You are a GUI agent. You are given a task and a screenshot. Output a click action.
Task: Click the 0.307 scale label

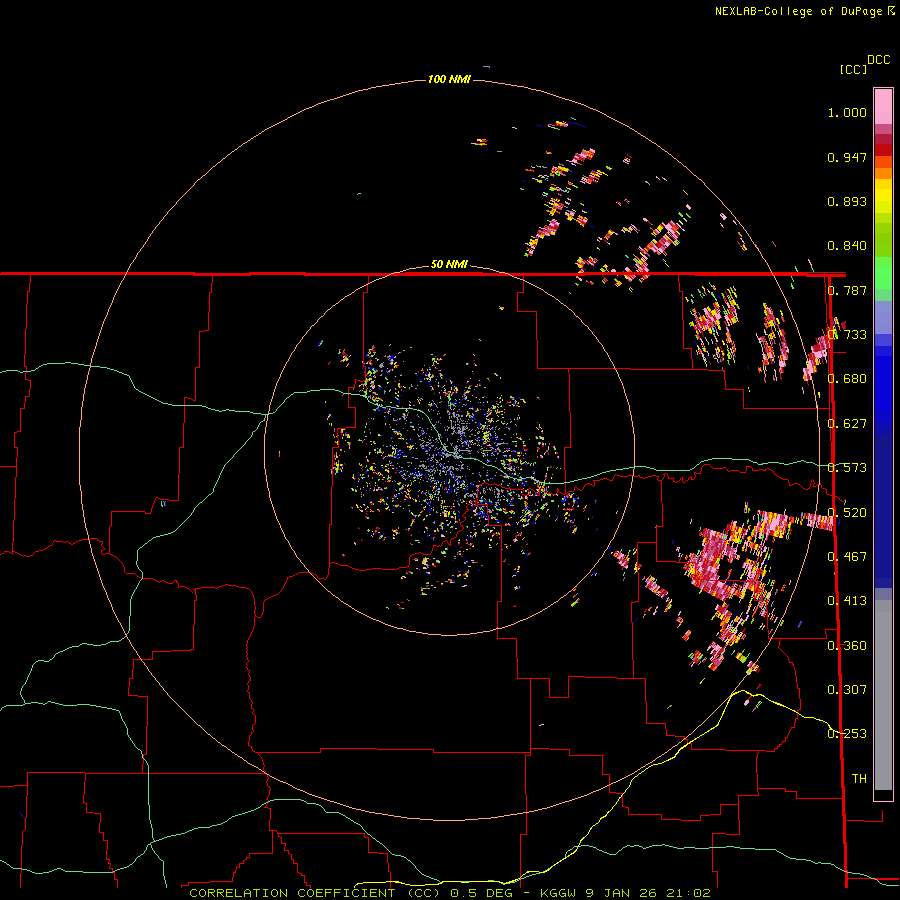pyautogui.click(x=847, y=690)
